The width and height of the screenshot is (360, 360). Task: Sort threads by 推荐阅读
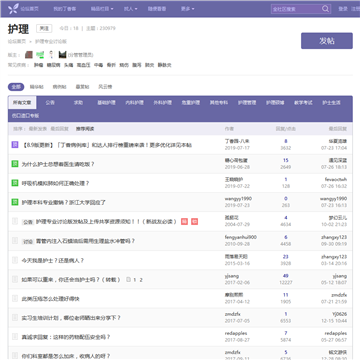(x=85, y=128)
